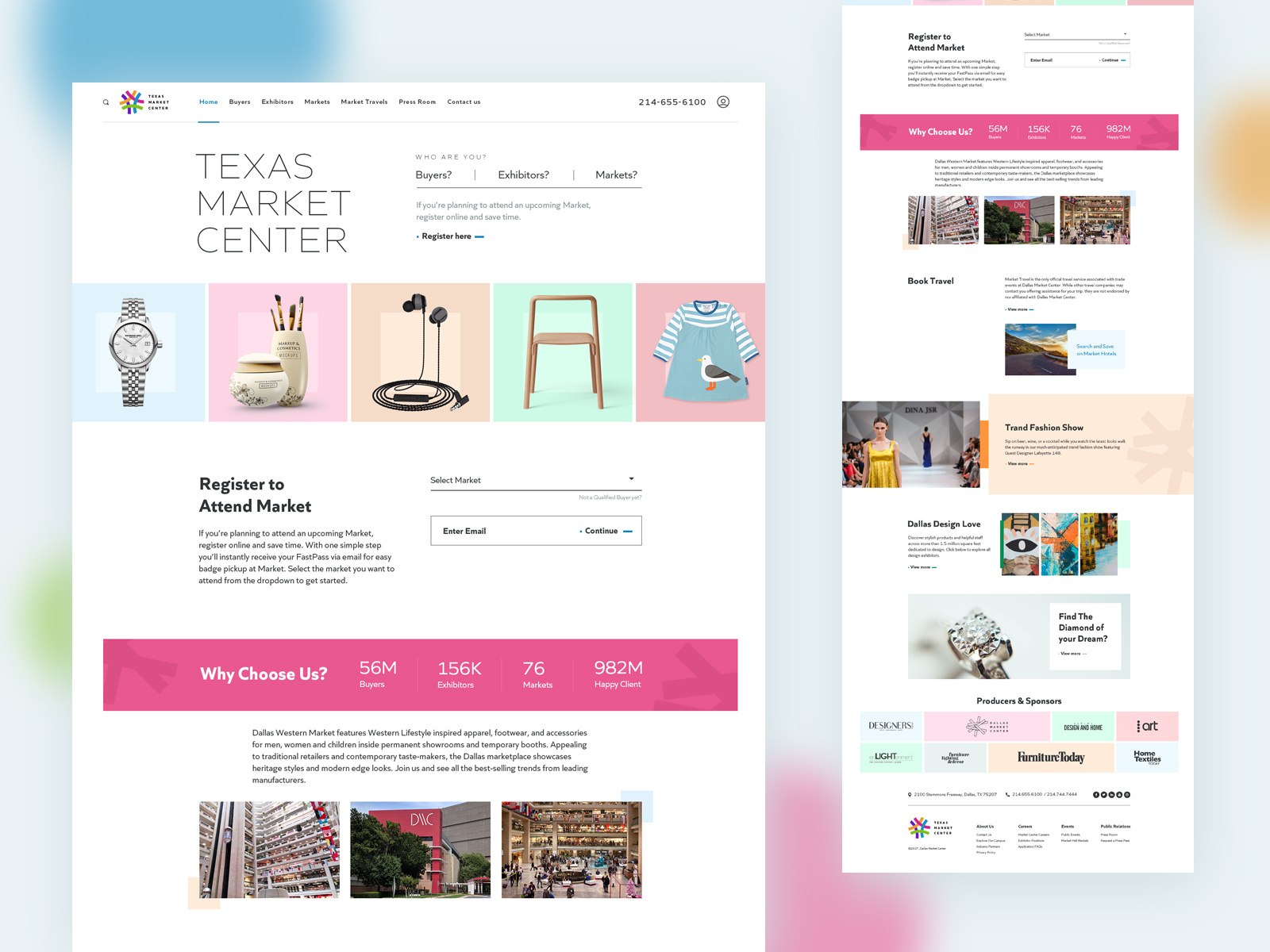This screenshot has width=1270, height=952.
Task: Open the Select Market dropdown arrow chevron
Action: [631, 479]
